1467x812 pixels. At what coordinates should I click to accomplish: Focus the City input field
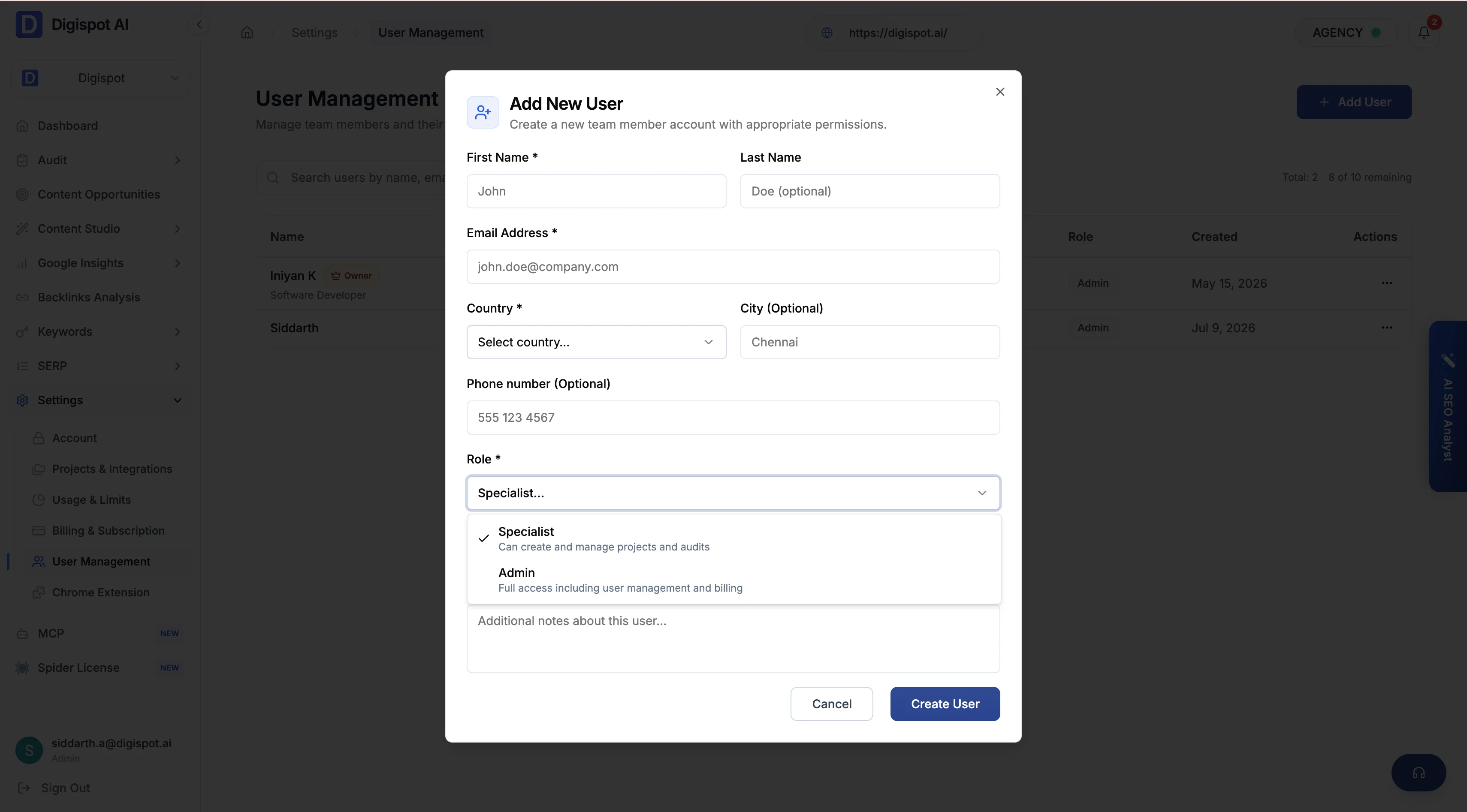point(869,342)
